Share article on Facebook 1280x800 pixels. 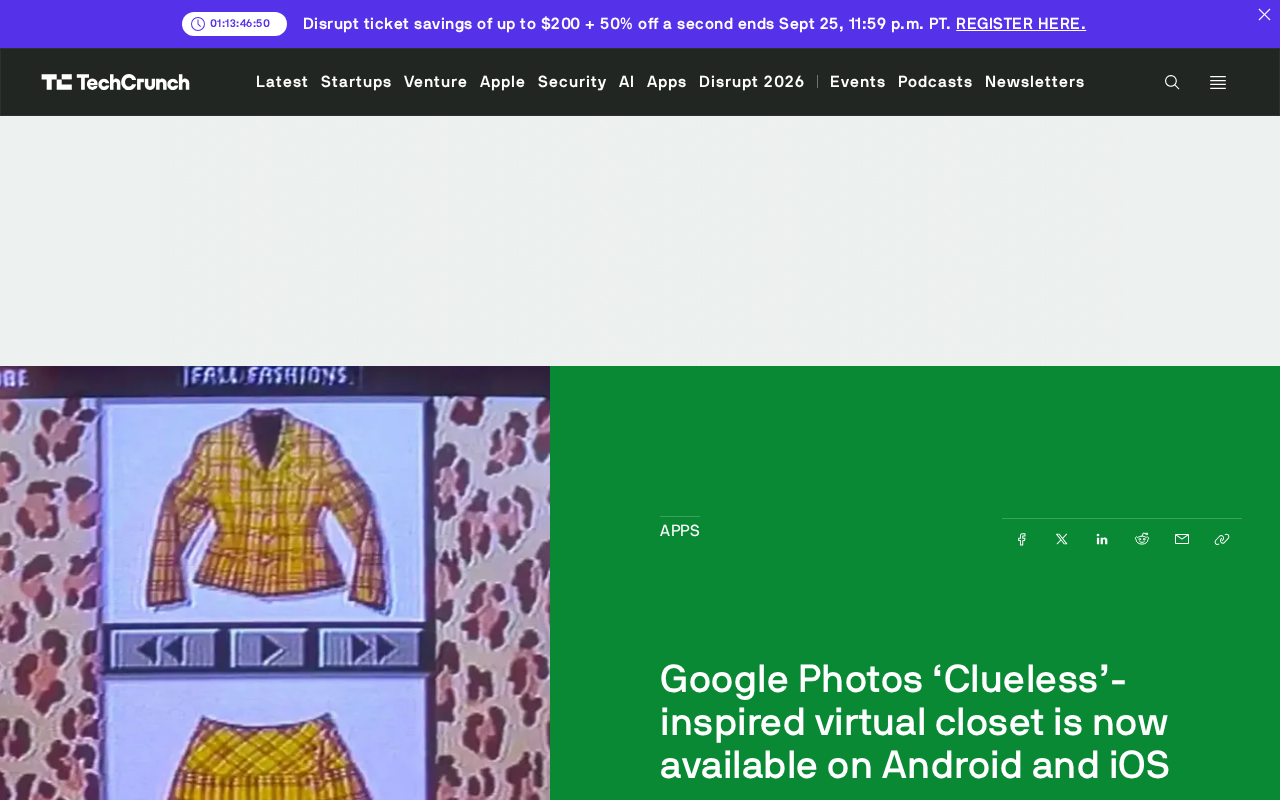pyautogui.click(x=1022, y=539)
